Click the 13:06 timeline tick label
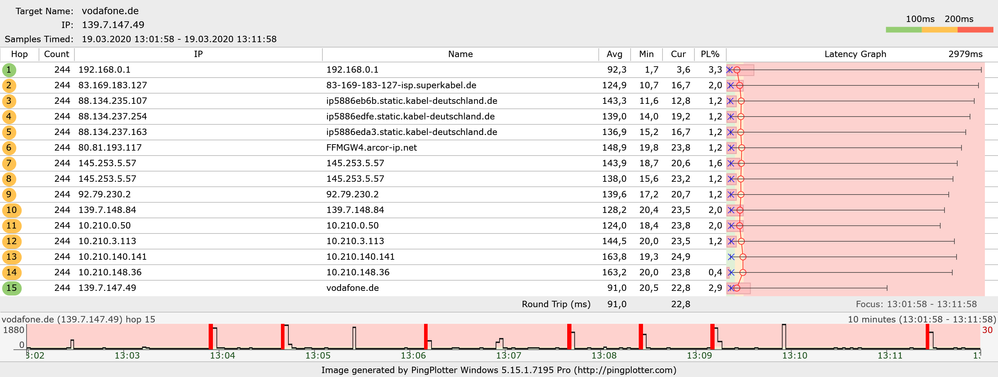This screenshot has width=998, height=377. [x=414, y=355]
